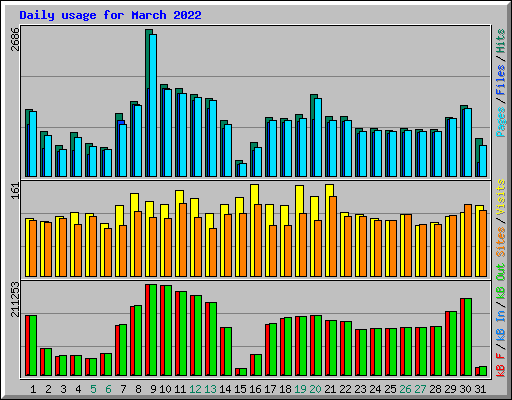Screen dimensions: 512x400
Task: Click the 161 visits axis value
Action: pyautogui.click(x=15, y=191)
